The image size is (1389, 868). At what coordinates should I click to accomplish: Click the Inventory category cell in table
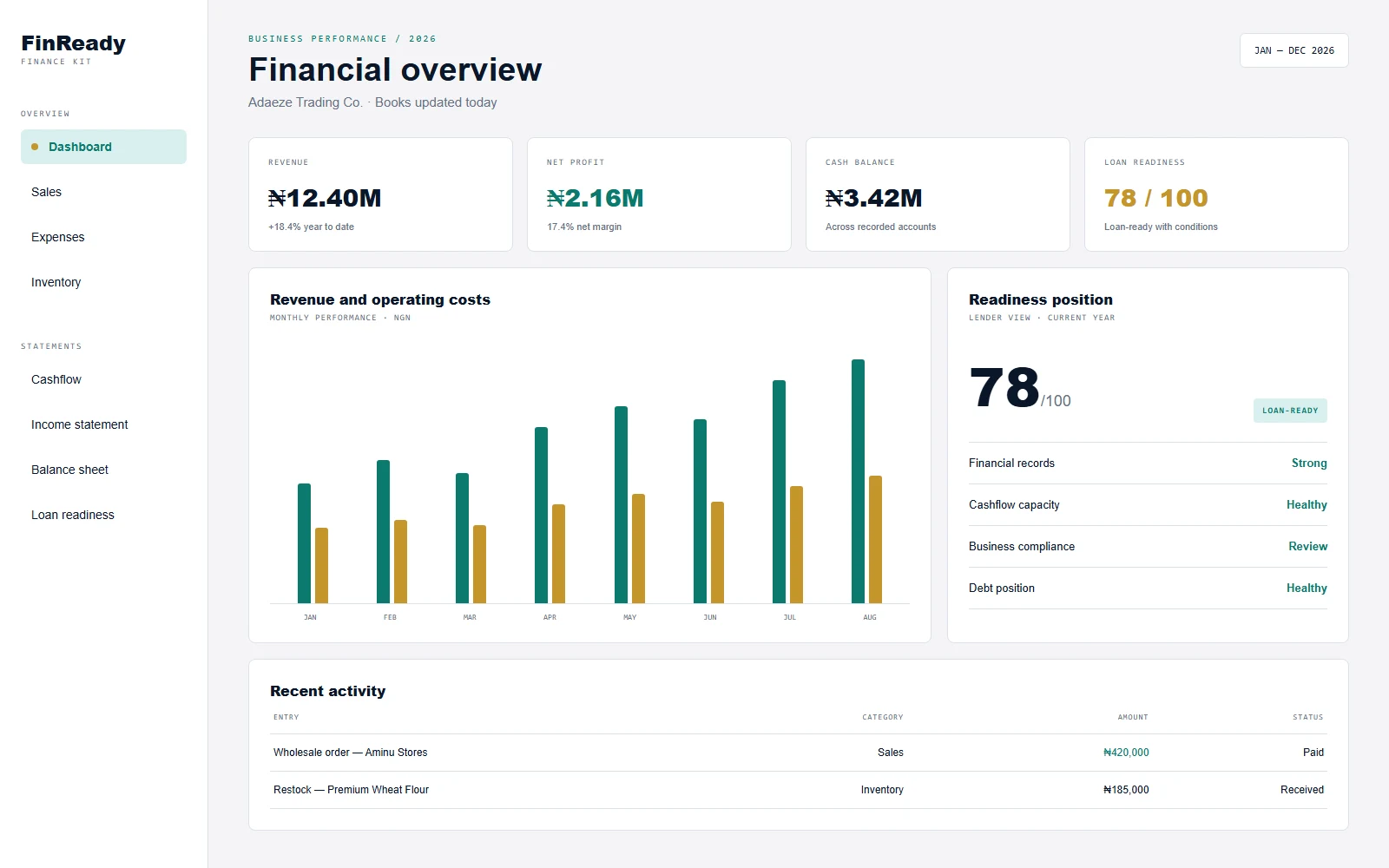tap(882, 790)
